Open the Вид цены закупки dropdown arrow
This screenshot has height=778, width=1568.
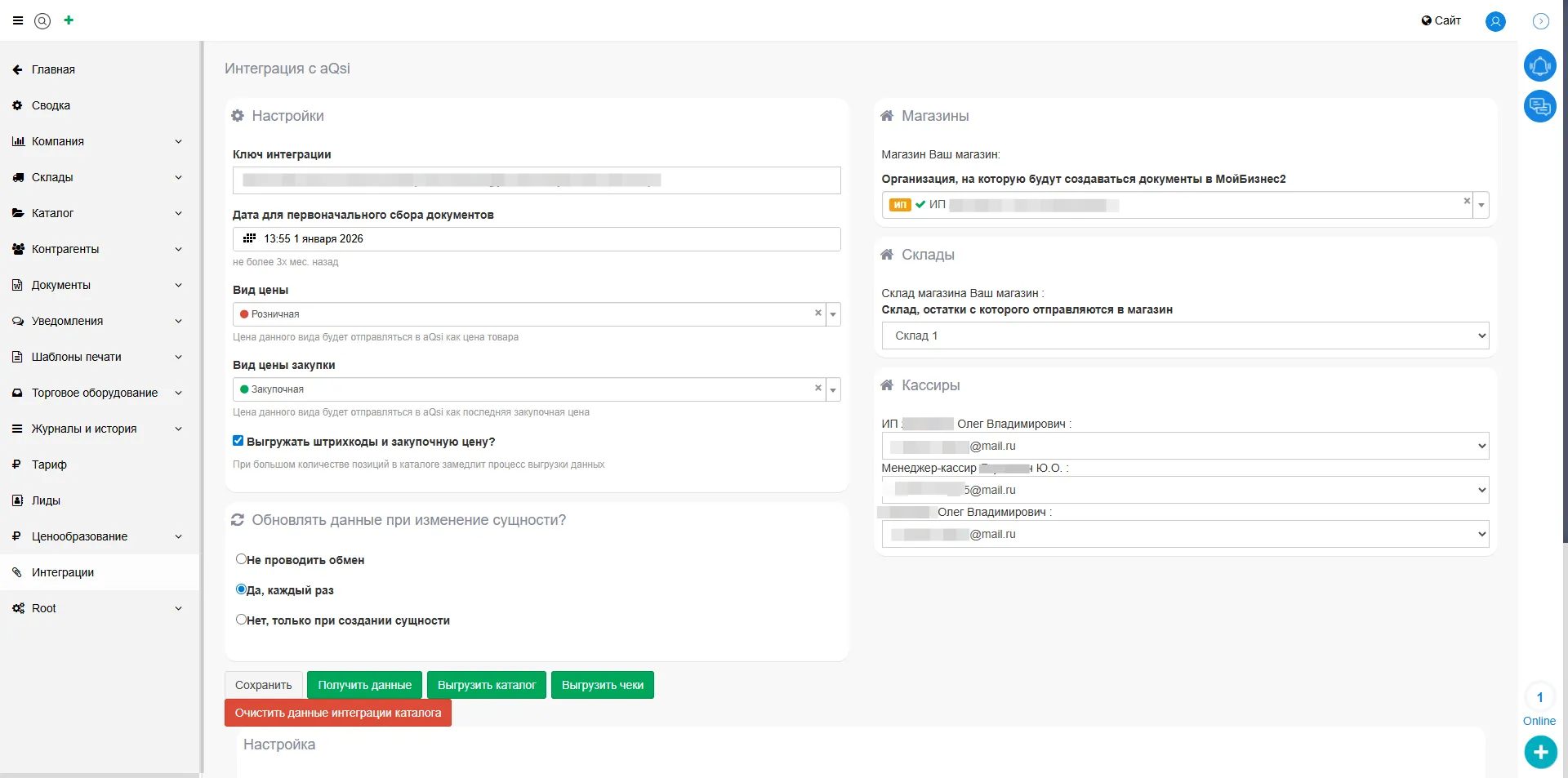click(x=833, y=389)
